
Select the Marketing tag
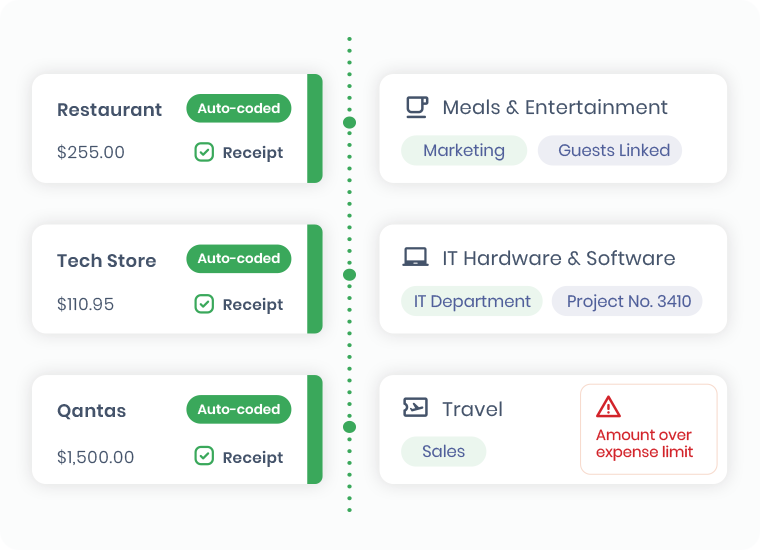pos(464,150)
